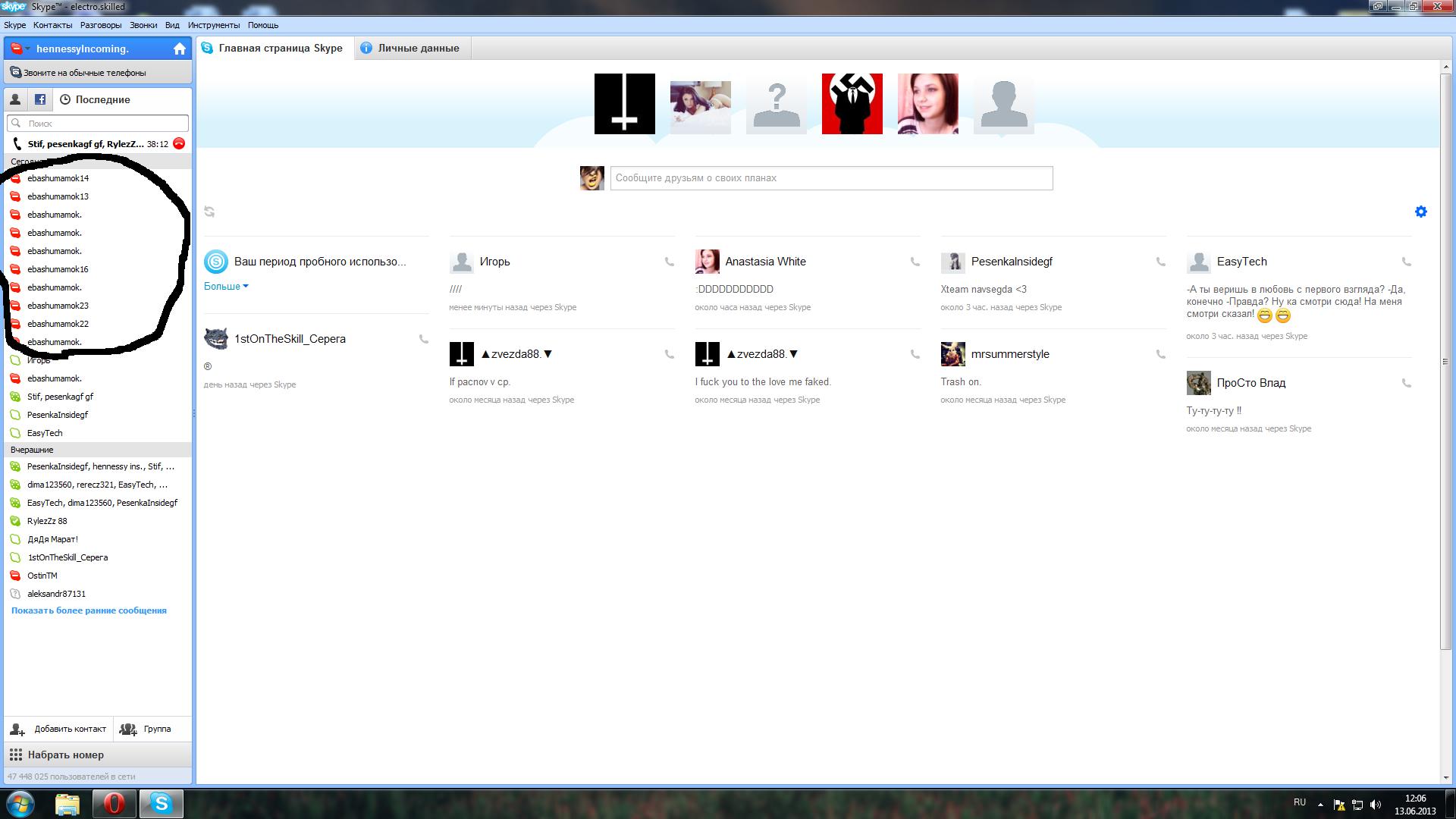
Task: Call PesenkaInsidegf via phone icon
Action: (x=1160, y=262)
